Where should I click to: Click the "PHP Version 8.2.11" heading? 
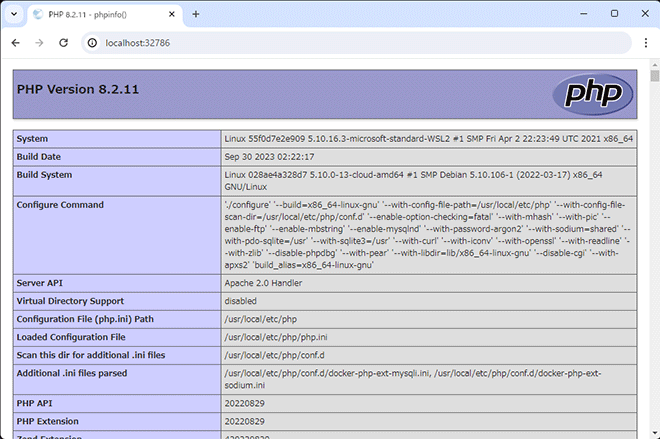pos(78,90)
